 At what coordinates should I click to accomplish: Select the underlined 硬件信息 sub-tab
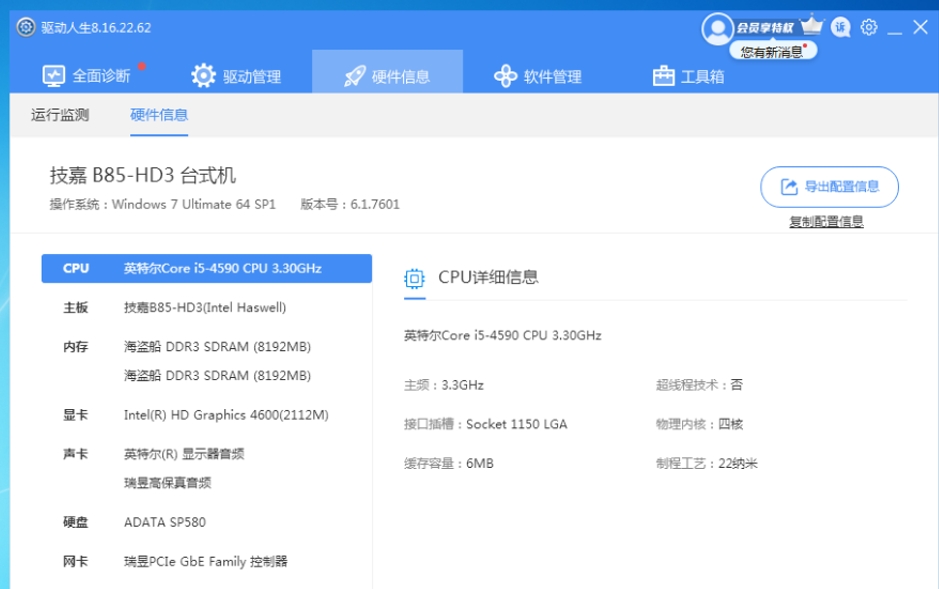click(x=159, y=115)
